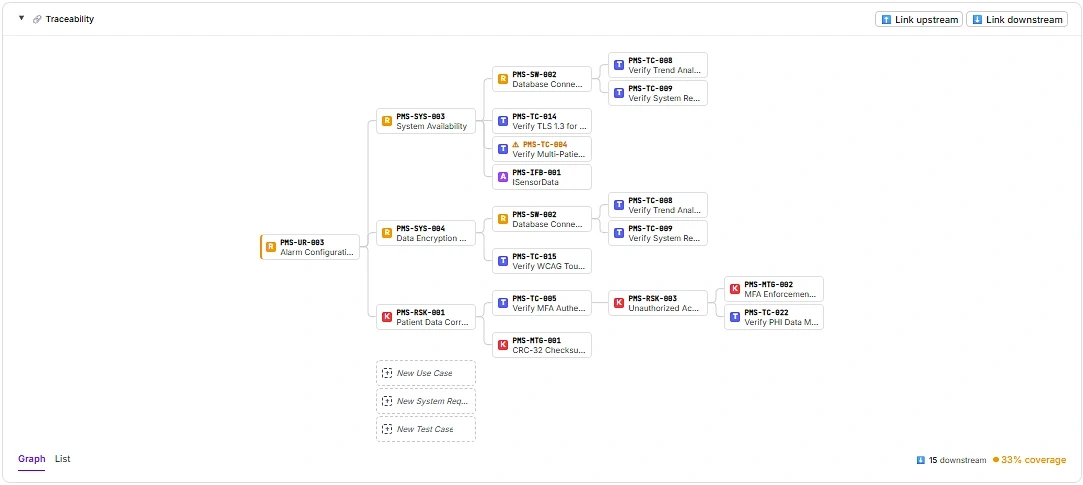Switch to the List tab
This screenshot has width=1083, height=485.
pyautogui.click(x=63, y=459)
